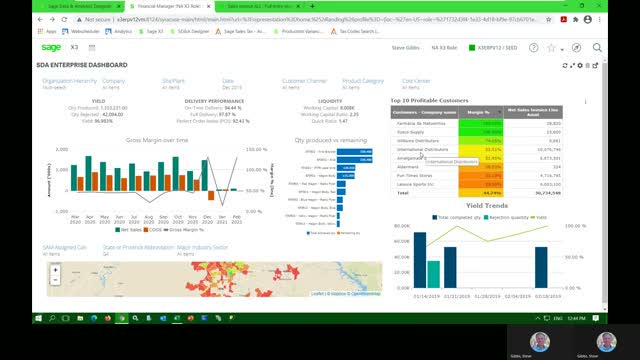Image resolution: width=640 pixels, height=360 pixels.
Task: Zoom out on the map
Action: [56, 280]
